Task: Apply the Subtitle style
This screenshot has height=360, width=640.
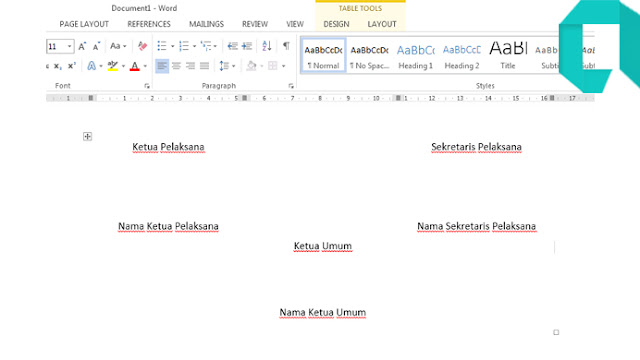Action: click(x=546, y=56)
